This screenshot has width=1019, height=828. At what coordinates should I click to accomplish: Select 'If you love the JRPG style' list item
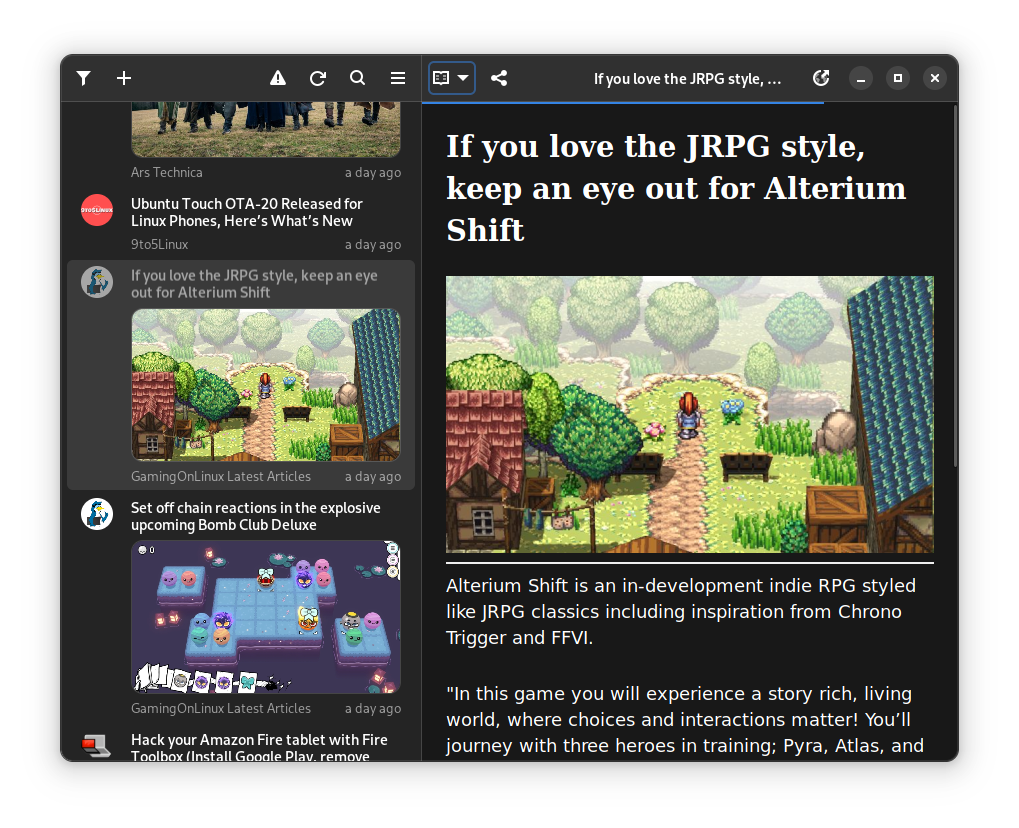(240, 375)
